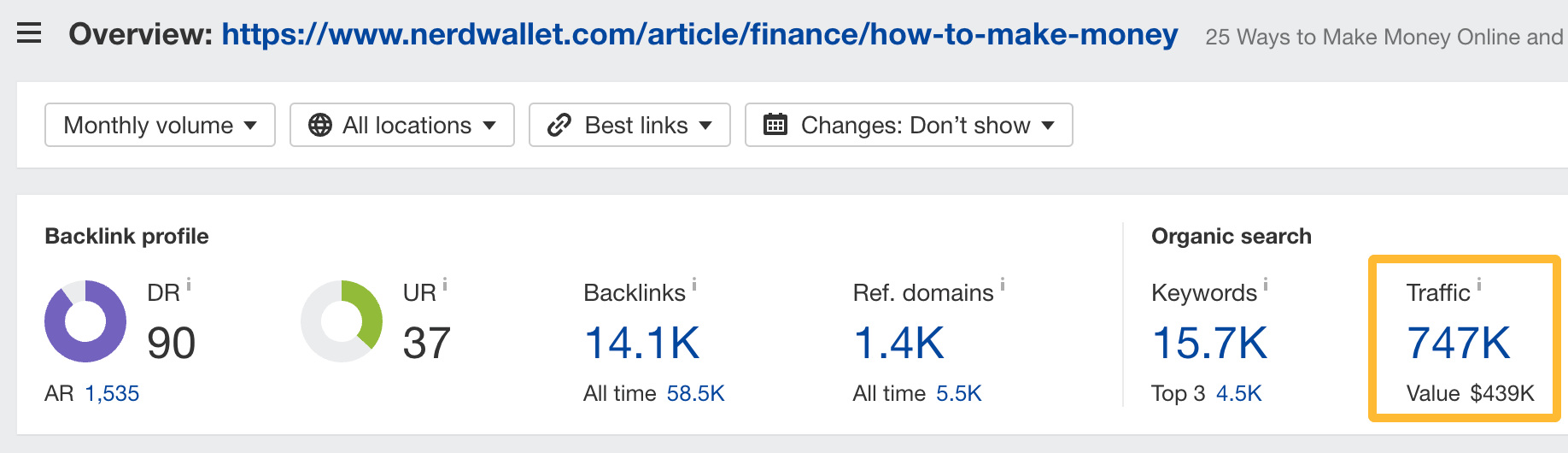Click the info icon beside Ref. domains
Viewport: 1568px width, 453px height.
pos(1003,285)
